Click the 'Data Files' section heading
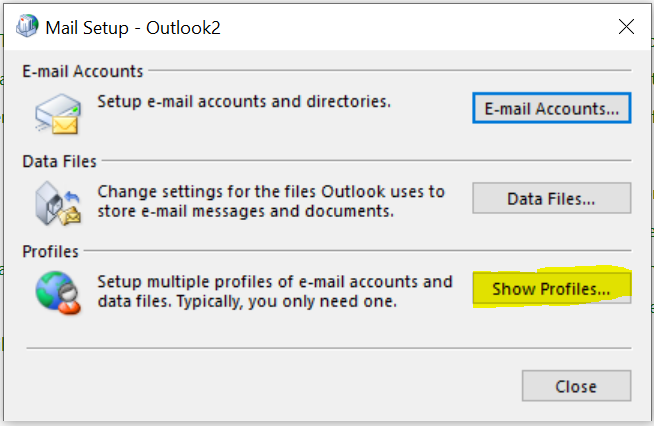The image size is (654, 426). (59, 161)
